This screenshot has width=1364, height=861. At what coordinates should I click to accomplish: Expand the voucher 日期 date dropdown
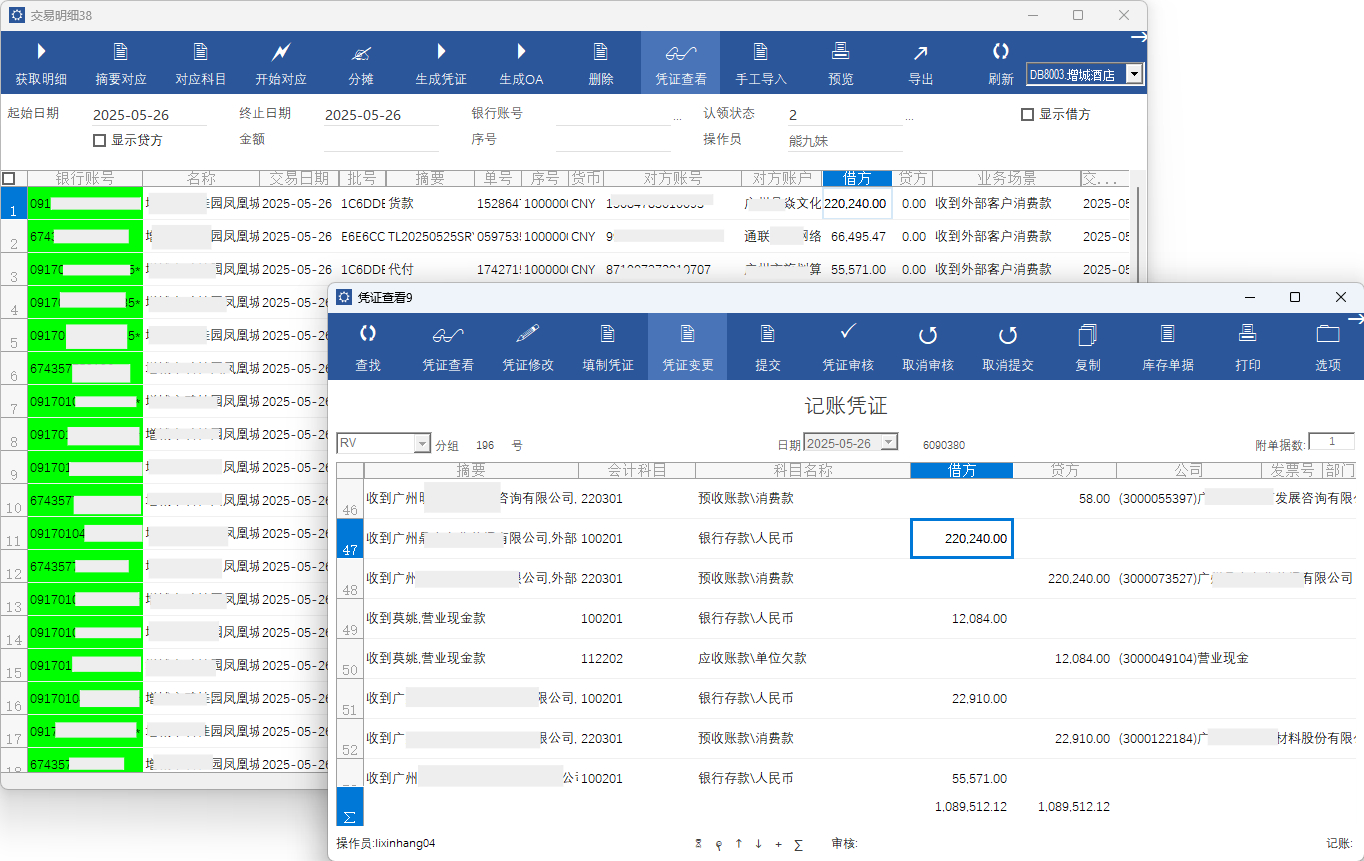889,443
